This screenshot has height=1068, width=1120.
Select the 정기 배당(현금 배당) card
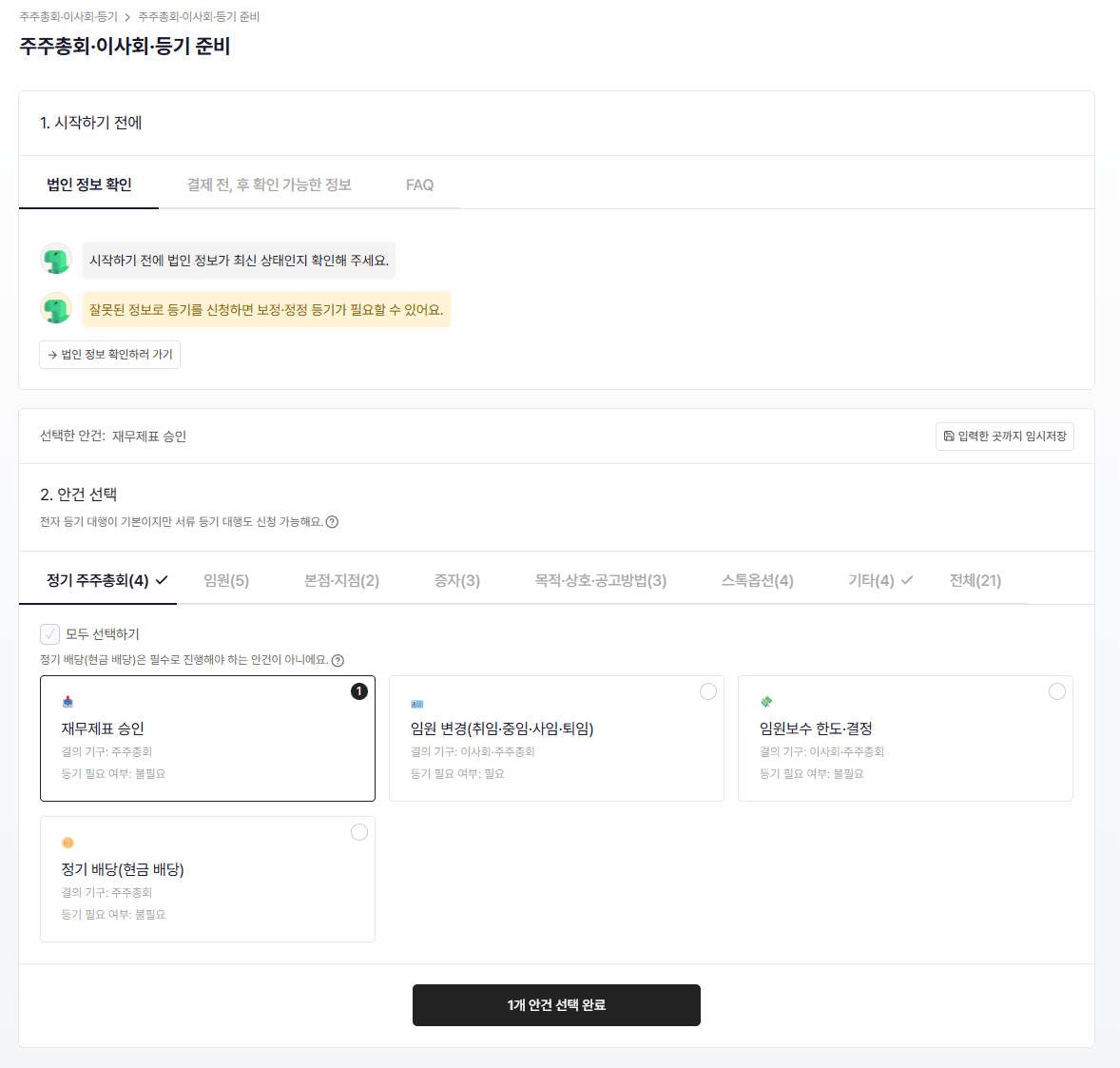pos(208,880)
